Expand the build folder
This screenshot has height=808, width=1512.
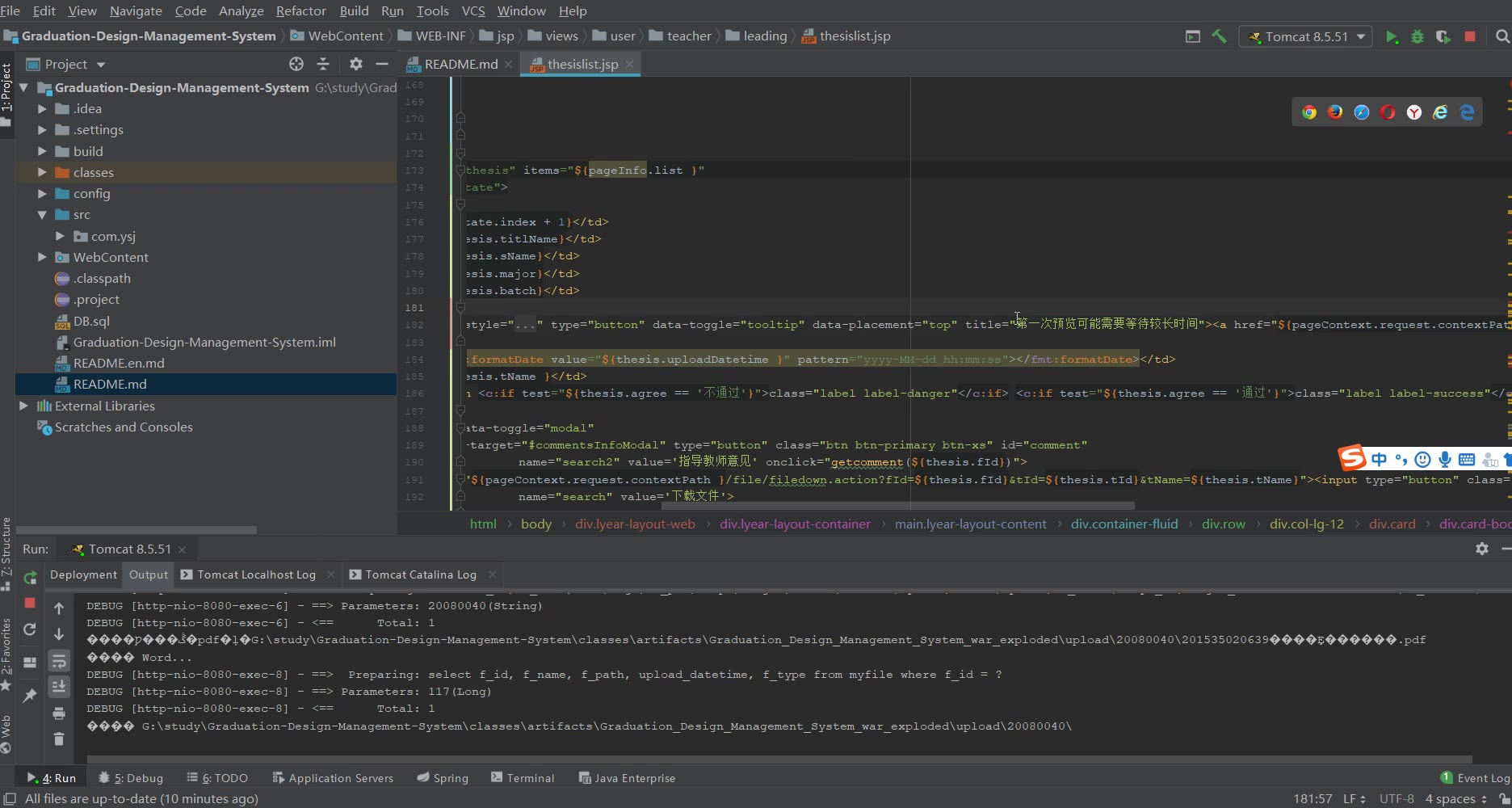coord(42,151)
